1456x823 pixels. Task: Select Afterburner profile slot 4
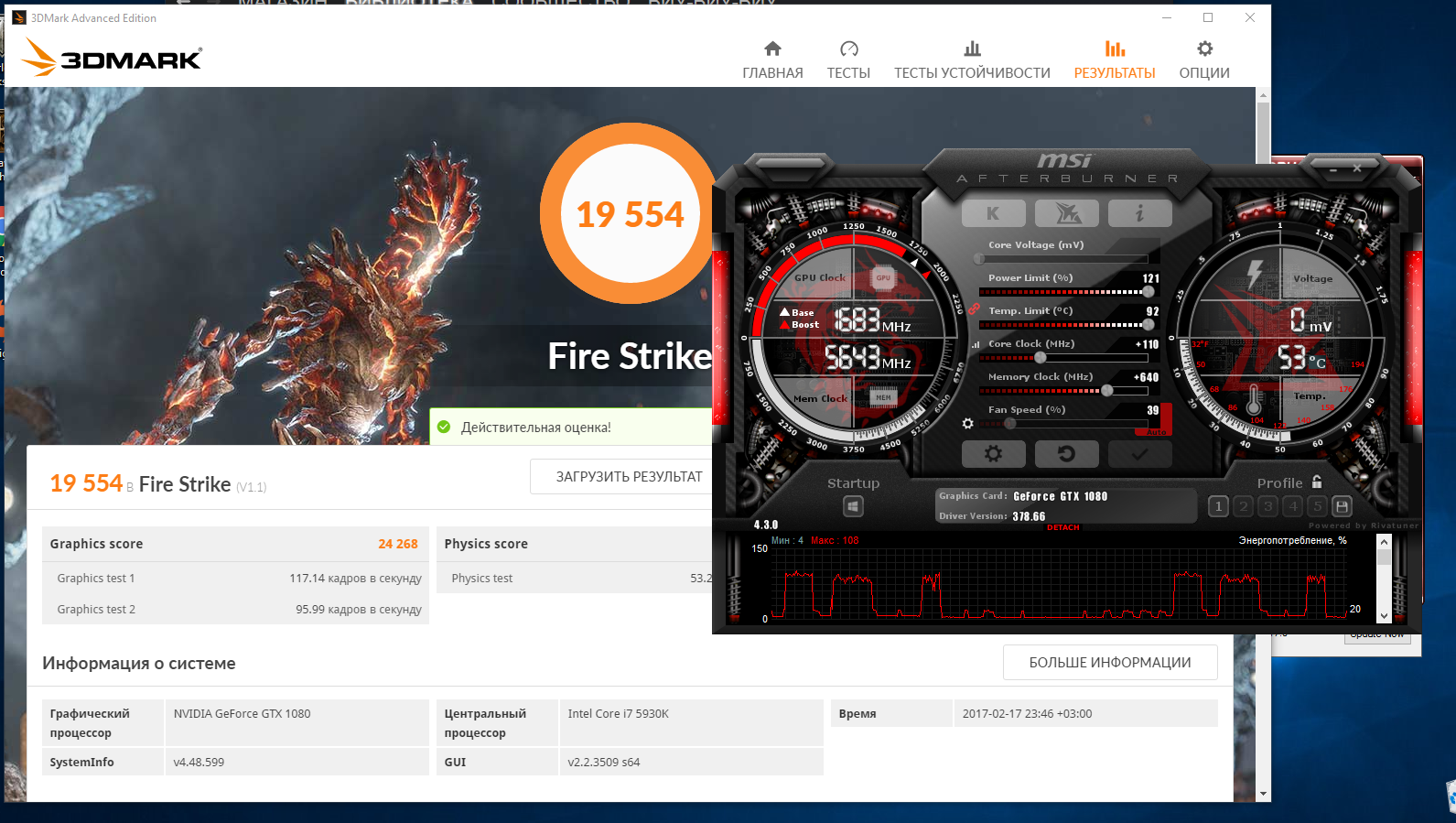point(1292,506)
